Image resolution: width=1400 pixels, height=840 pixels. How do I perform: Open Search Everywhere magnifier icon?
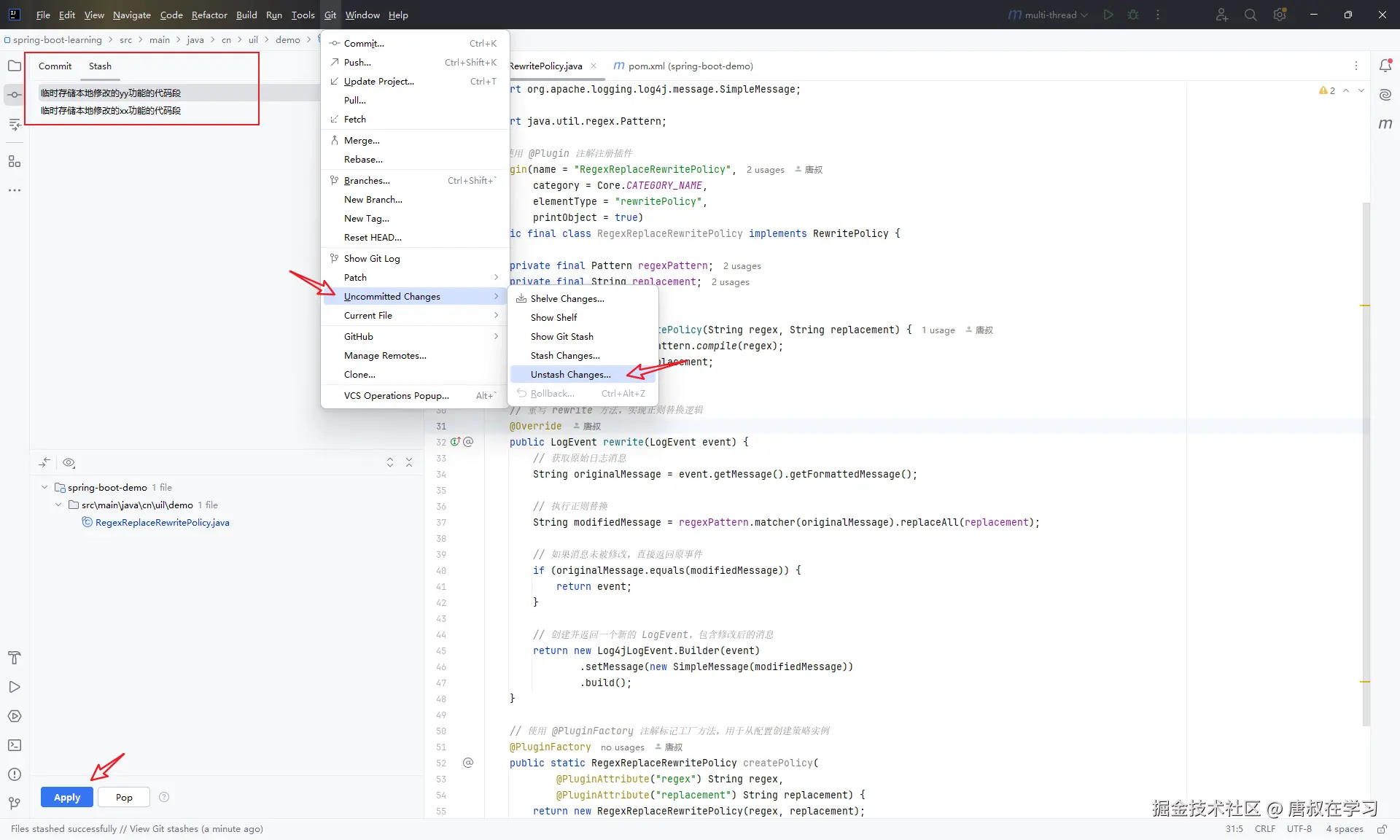point(1251,15)
